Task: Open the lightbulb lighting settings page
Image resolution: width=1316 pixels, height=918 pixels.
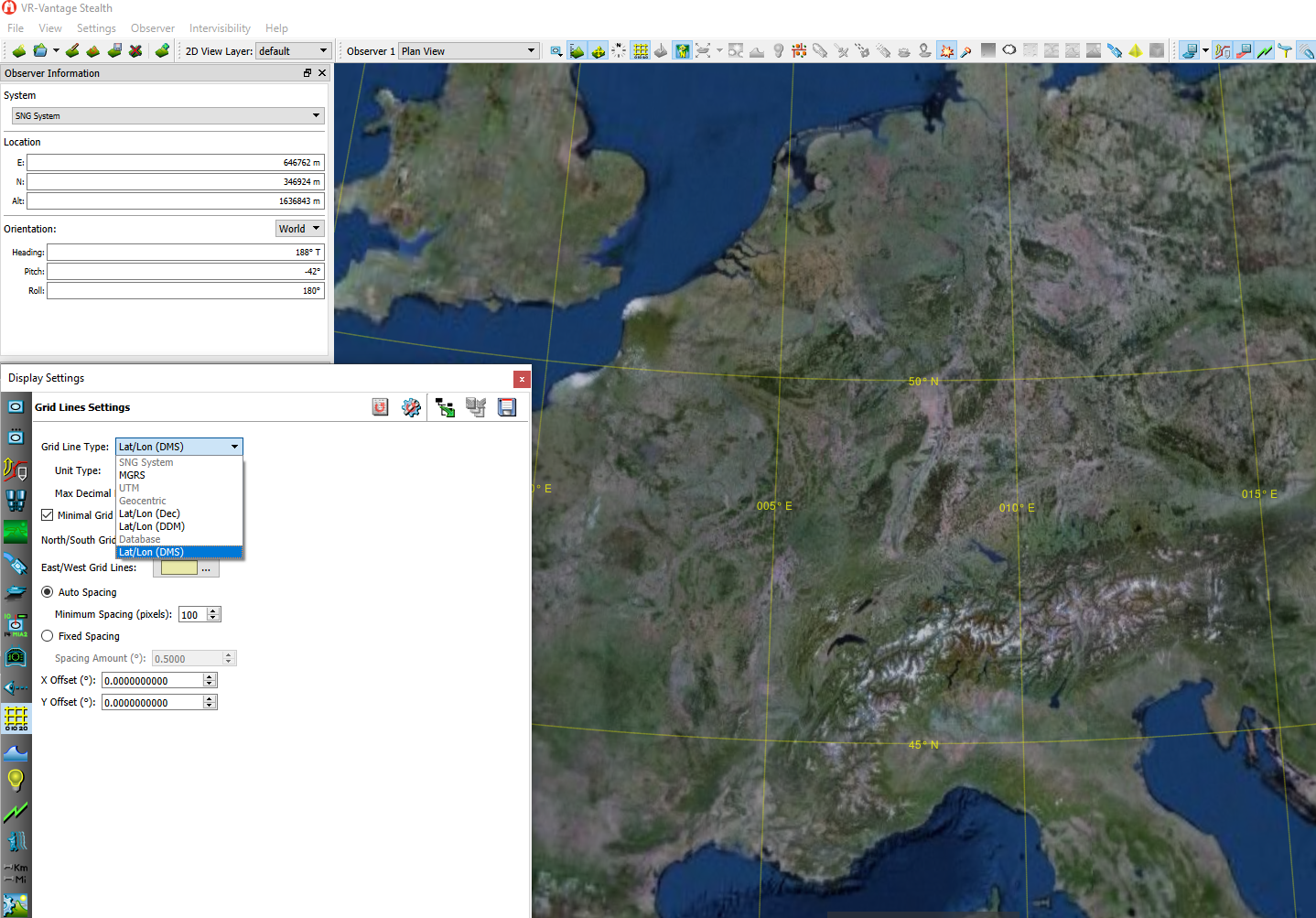Action: click(x=16, y=780)
